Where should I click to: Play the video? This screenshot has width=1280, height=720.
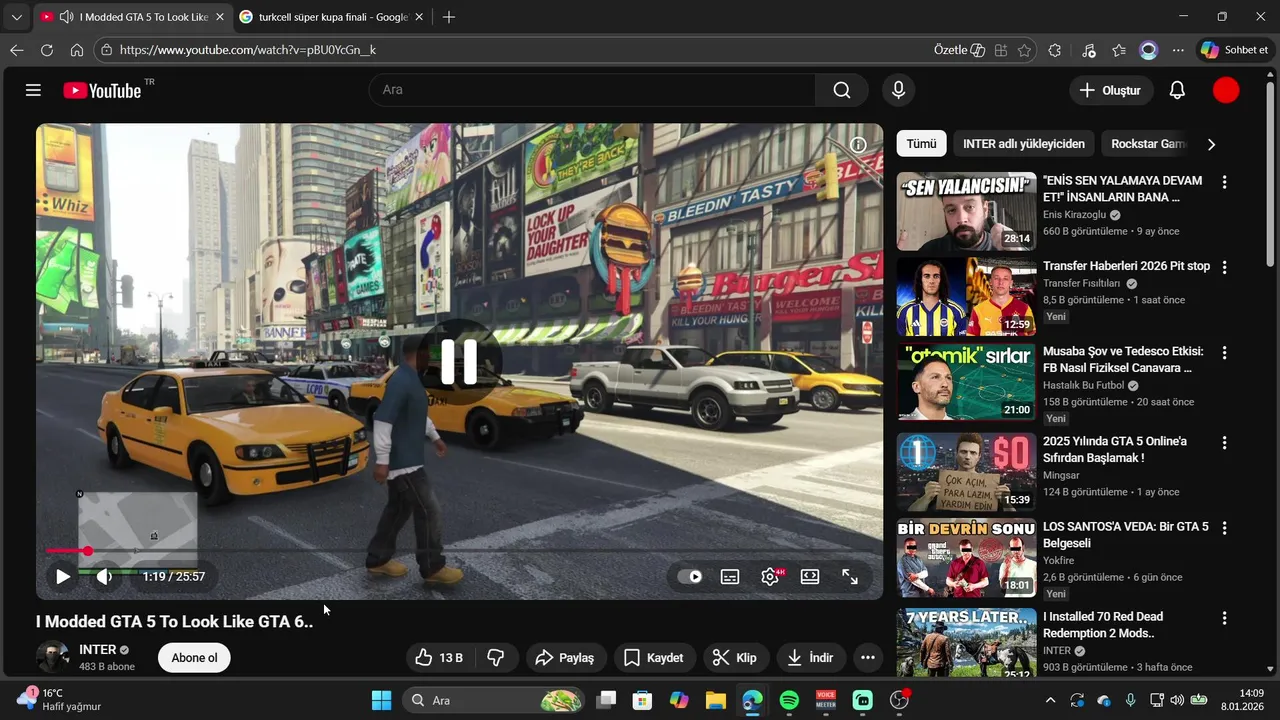click(x=63, y=576)
